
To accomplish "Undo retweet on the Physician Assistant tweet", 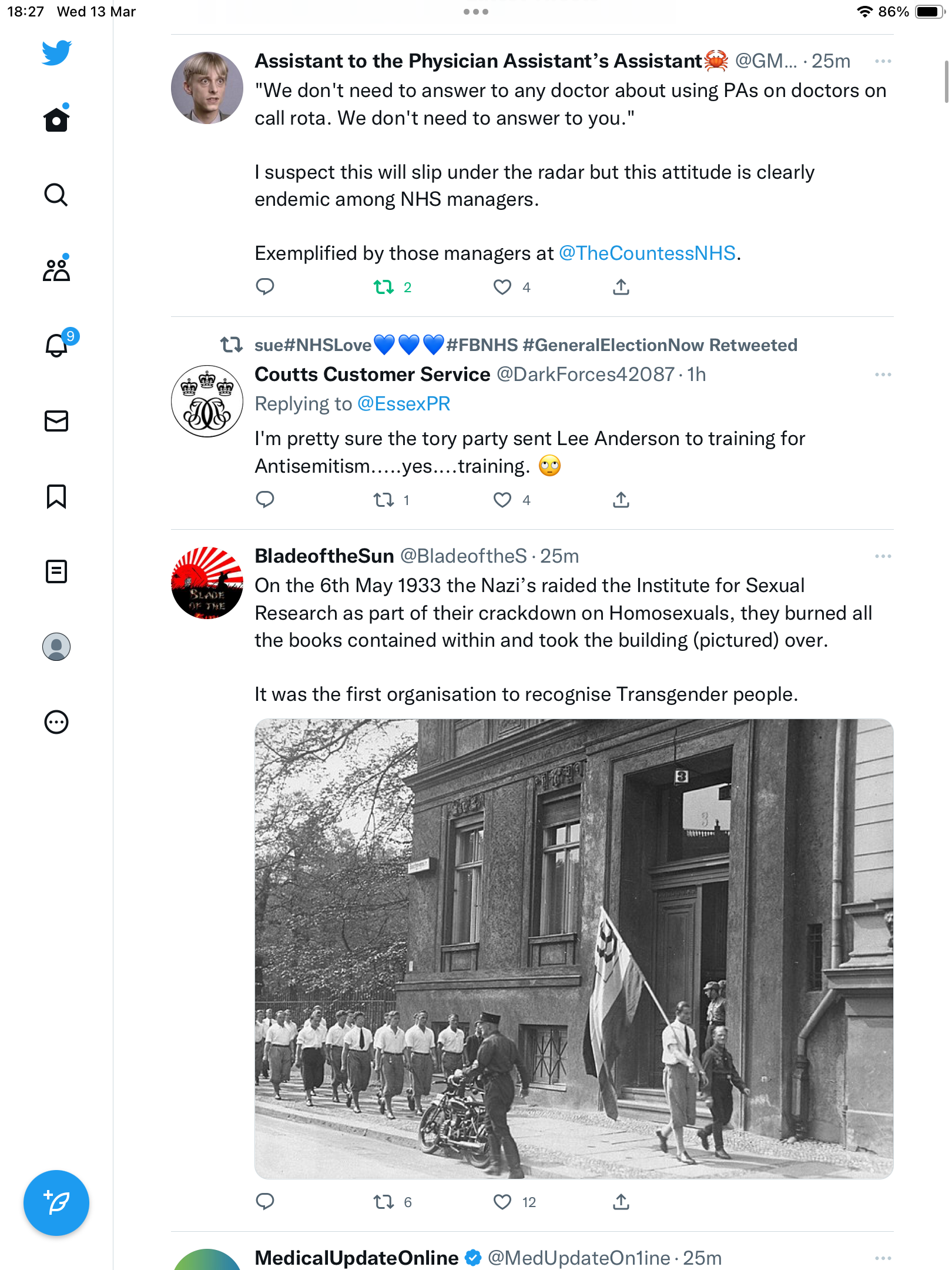I will point(384,287).
